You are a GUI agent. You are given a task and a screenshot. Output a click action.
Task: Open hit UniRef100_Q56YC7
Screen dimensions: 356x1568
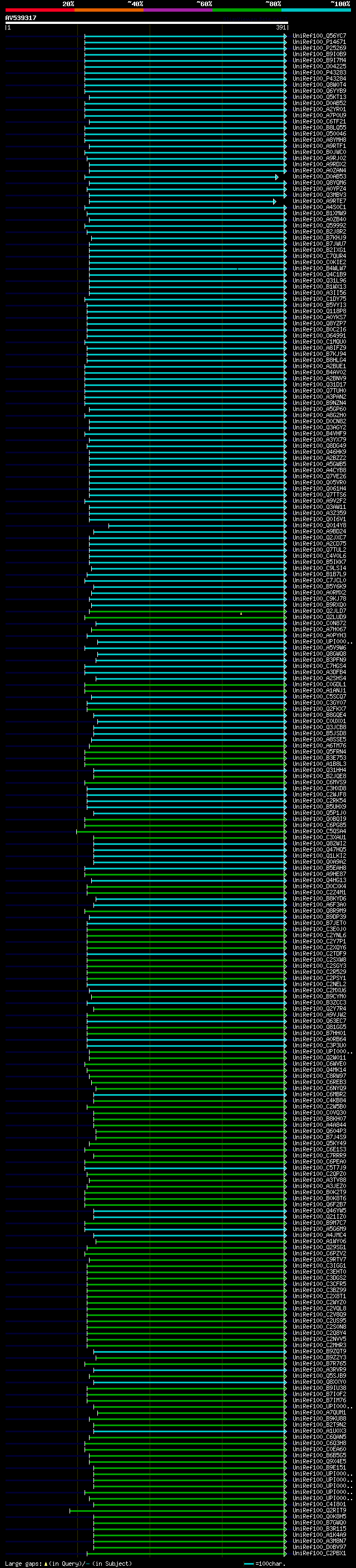319,36
